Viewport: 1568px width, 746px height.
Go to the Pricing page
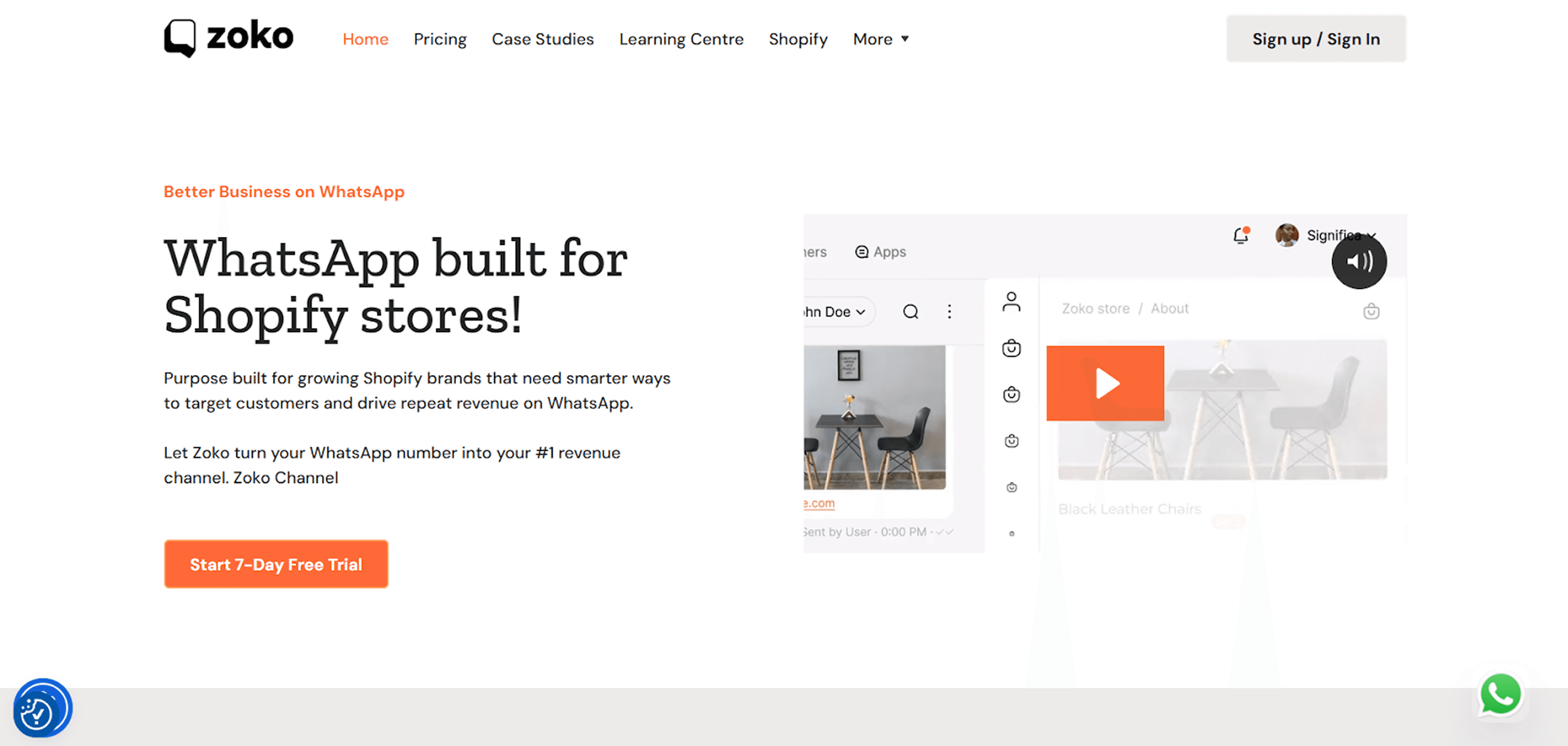[440, 39]
